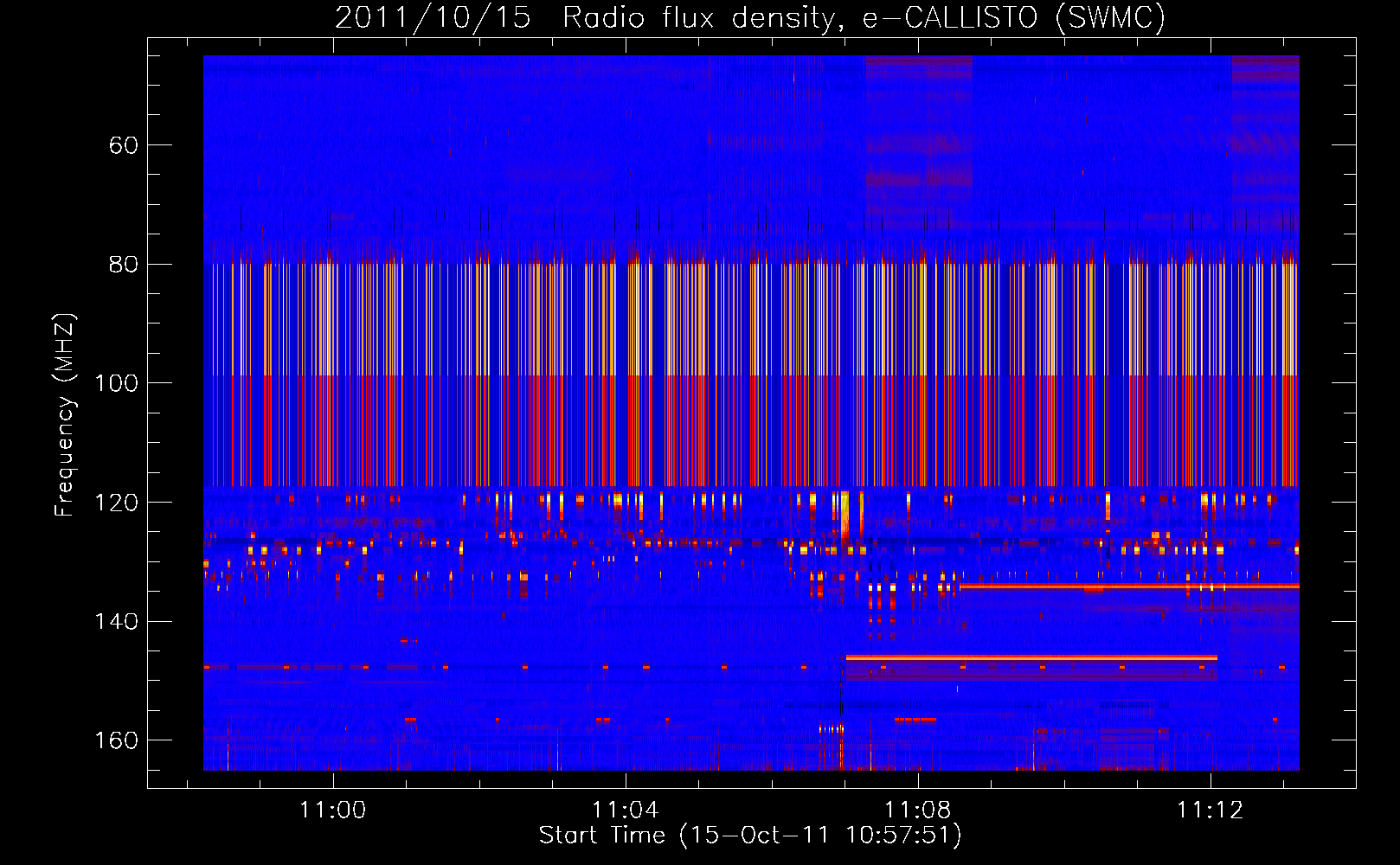
Task: Click the 120 frequency tick label
Action: [116, 503]
